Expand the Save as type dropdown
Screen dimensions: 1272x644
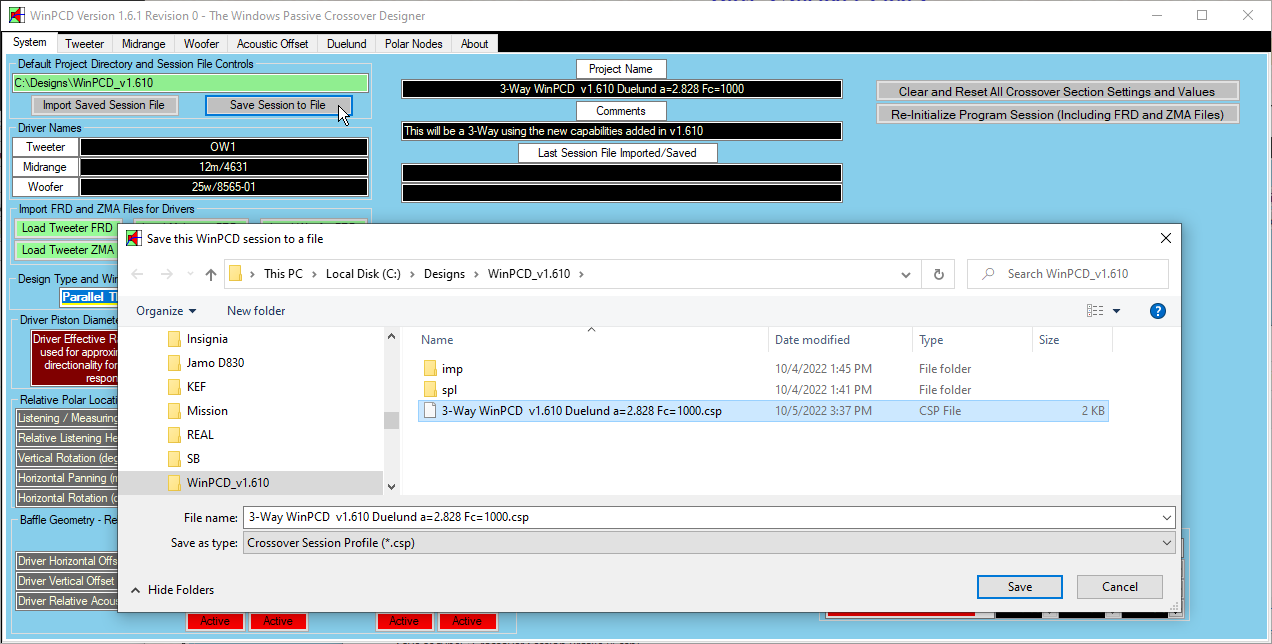coord(1167,543)
